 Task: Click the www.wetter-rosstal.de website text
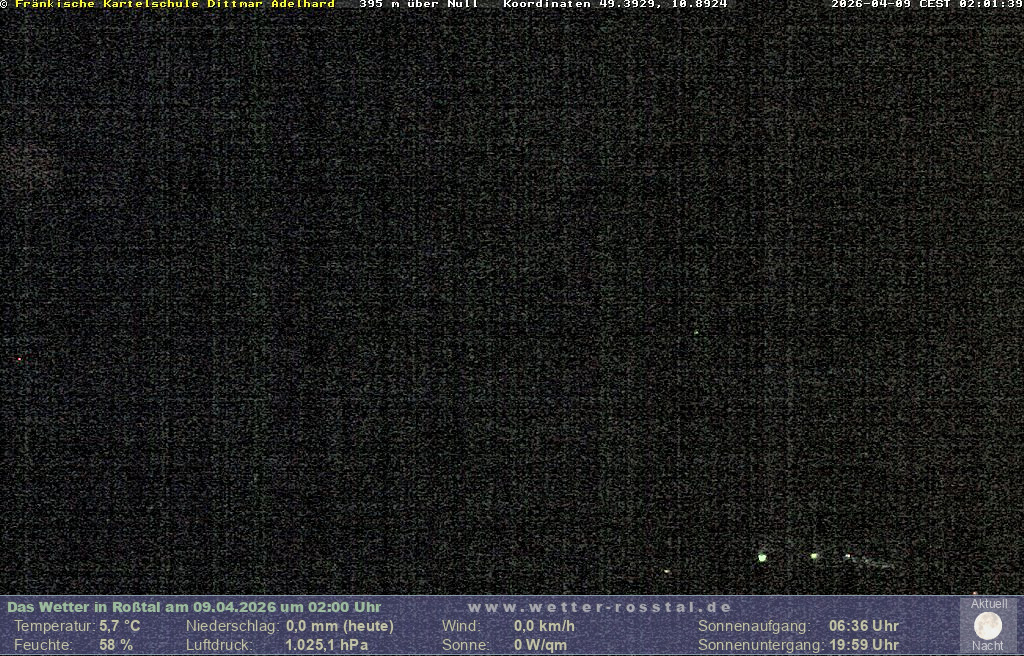point(600,607)
